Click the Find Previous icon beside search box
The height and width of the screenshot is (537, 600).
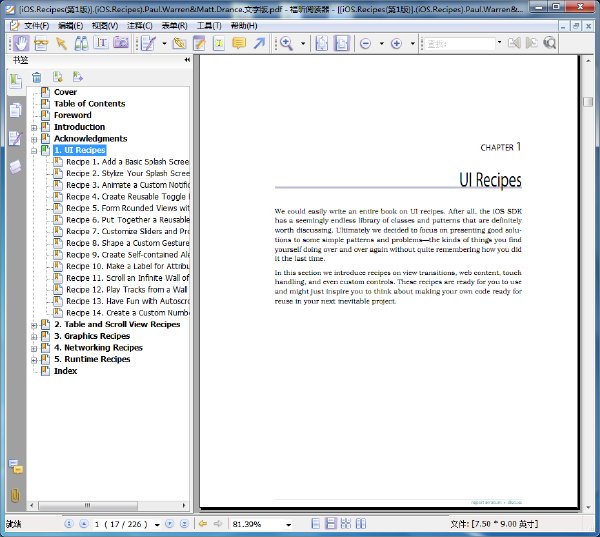click(x=514, y=43)
